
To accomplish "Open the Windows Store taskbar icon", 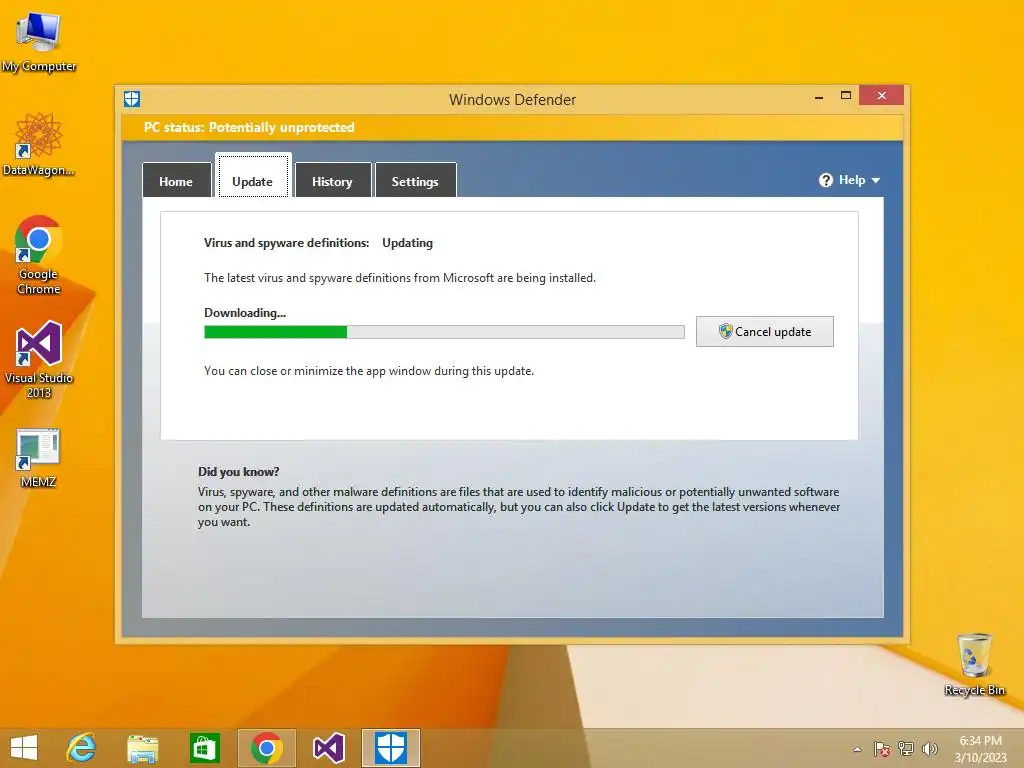I will 204,748.
